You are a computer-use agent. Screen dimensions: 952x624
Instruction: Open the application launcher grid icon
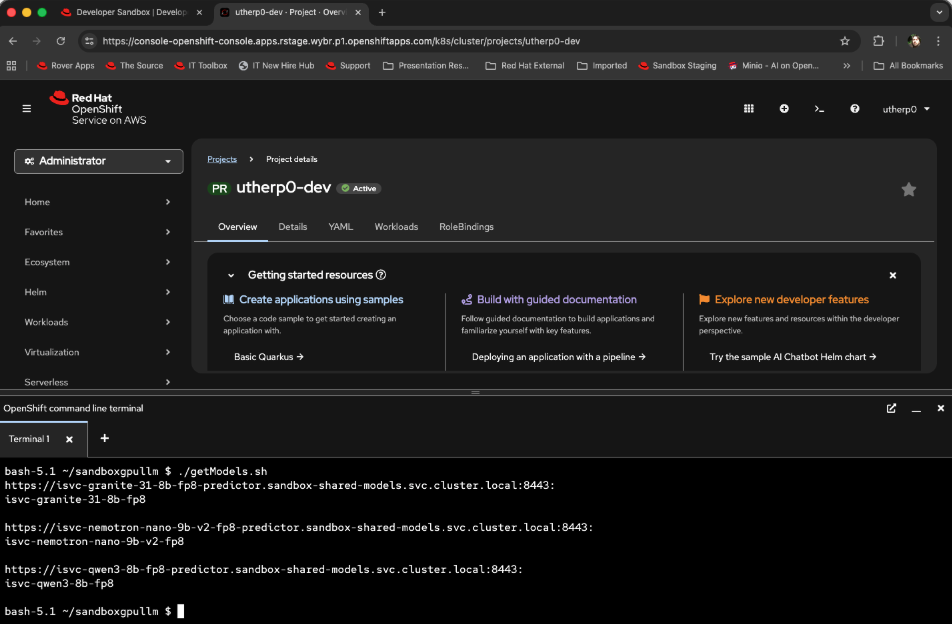click(x=748, y=108)
